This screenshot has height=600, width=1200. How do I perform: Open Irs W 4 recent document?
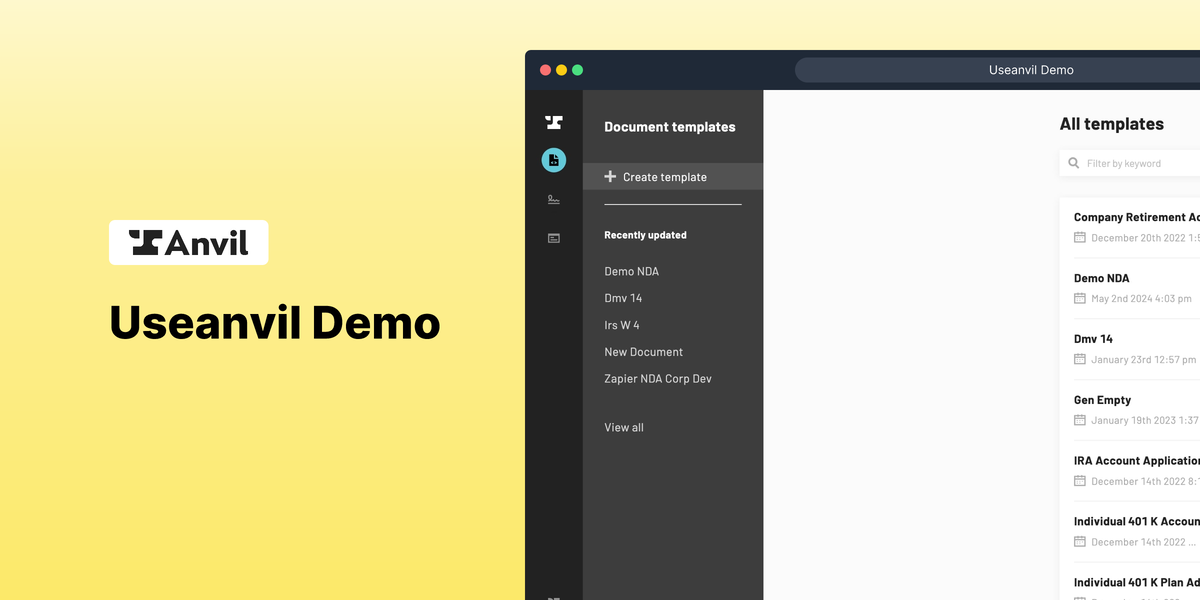tap(622, 325)
